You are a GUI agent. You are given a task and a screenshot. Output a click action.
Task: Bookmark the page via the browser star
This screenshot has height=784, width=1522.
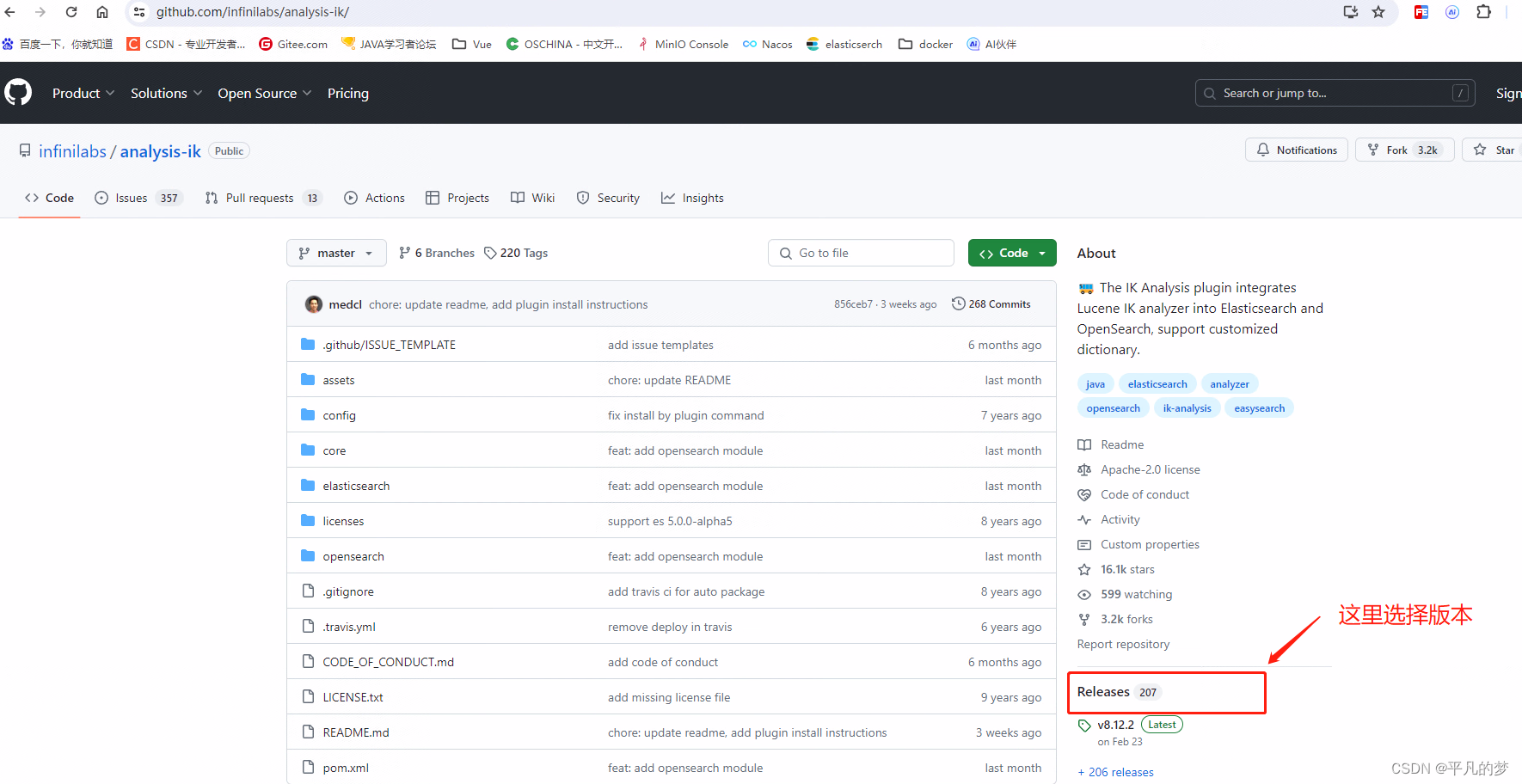click(1379, 12)
